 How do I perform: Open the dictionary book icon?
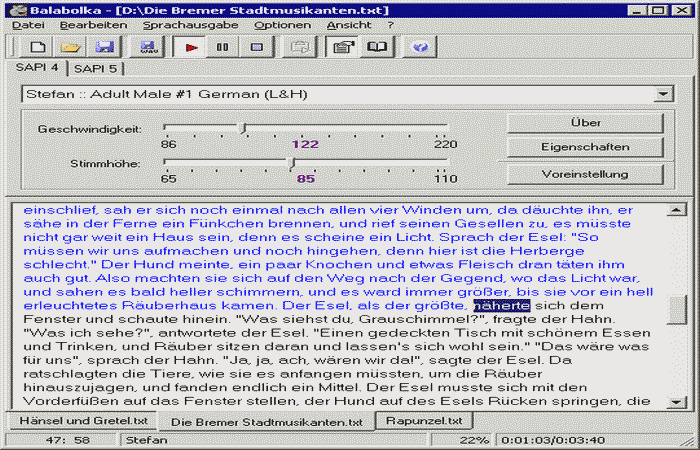click(376, 47)
